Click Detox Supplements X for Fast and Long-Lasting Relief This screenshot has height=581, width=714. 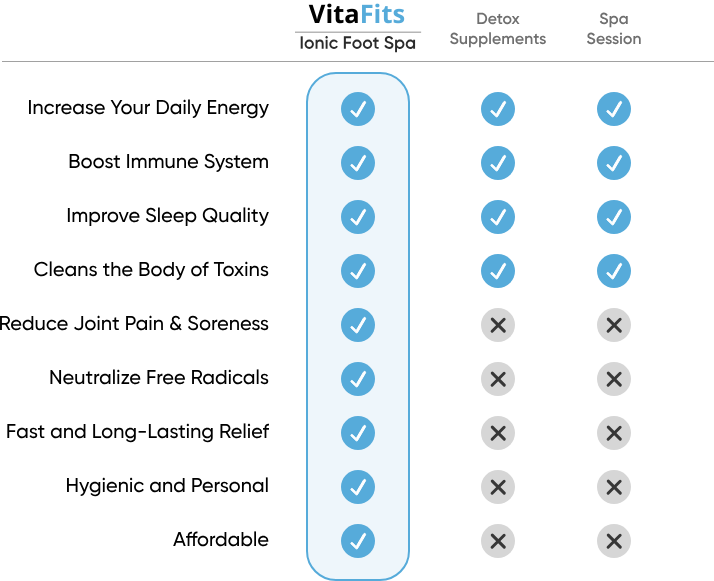pyautogui.click(x=498, y=433)
